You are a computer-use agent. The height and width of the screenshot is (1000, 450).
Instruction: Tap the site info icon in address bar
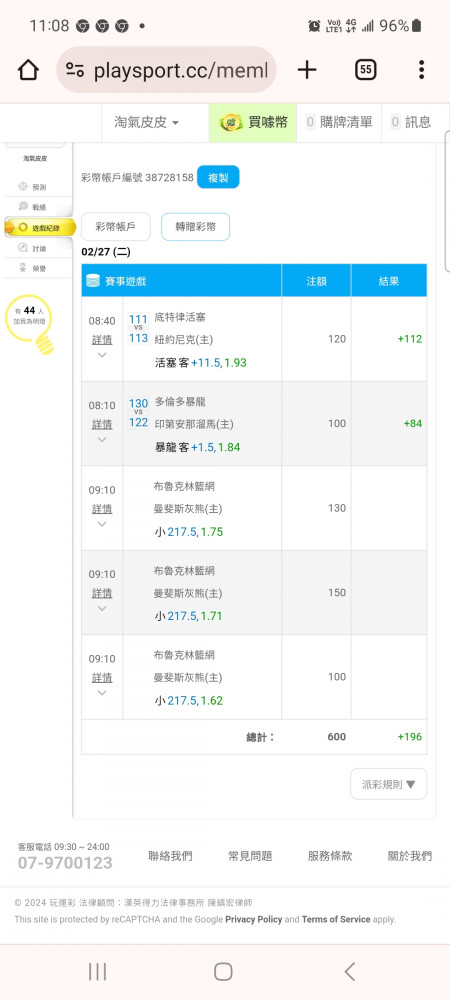(x=75, y=71)
